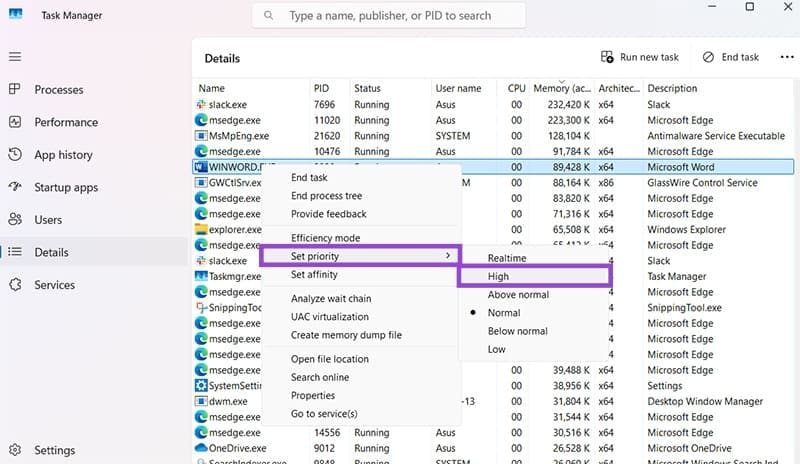Image resolution: width=800 pixels, height=464 pixels.
Task: Open the hamburger navigation menu icon
Action: point(15,57)
